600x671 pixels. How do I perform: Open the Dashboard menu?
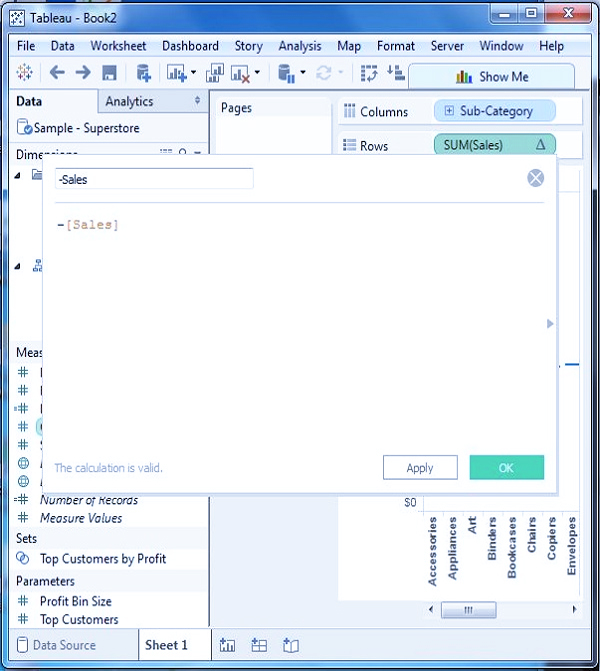(190, 46)
